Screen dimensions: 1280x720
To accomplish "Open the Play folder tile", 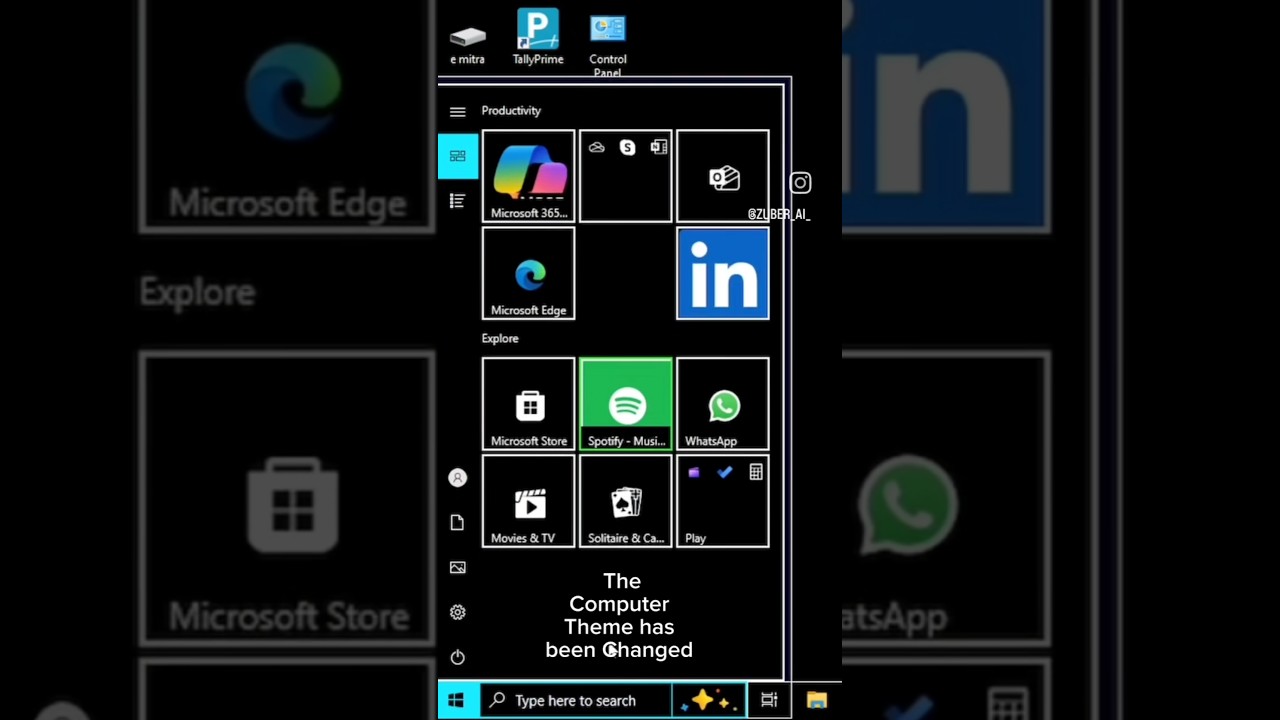I will click(x=723, y=501).
